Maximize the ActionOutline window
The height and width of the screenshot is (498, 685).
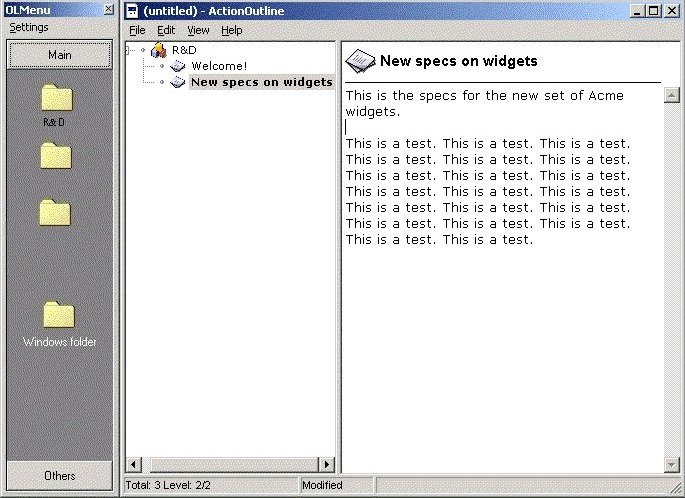pos(654,11)
